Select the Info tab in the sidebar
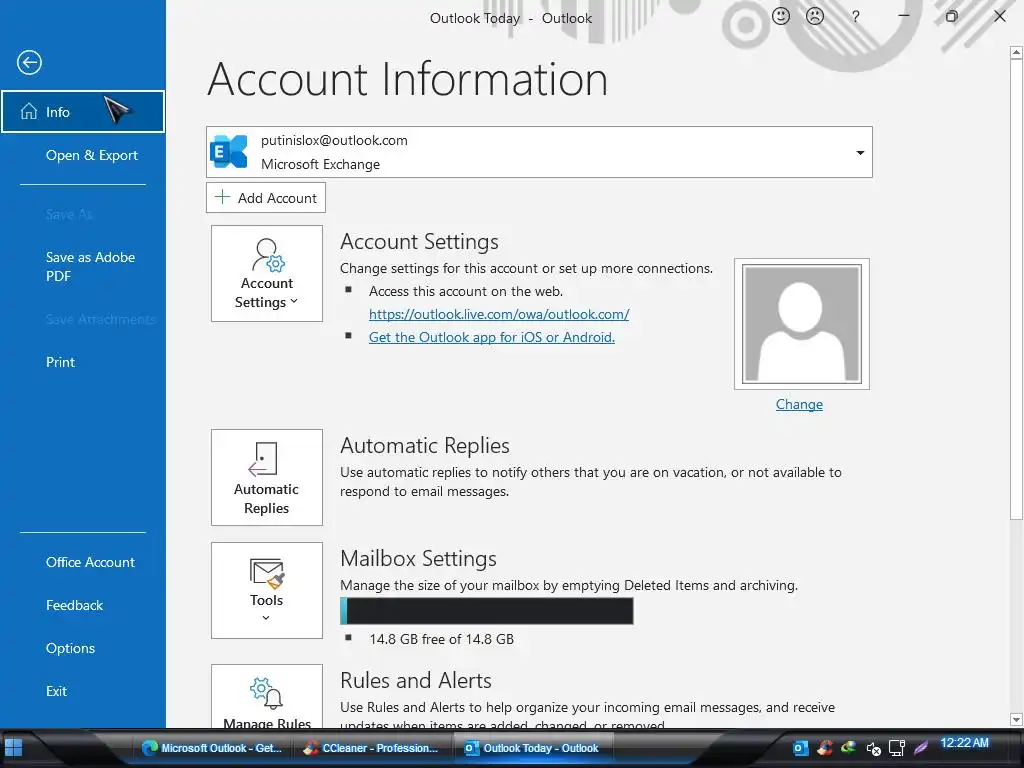Viewport: 1024px width, 768px height. pyautogui.click(x=83, y=112)
